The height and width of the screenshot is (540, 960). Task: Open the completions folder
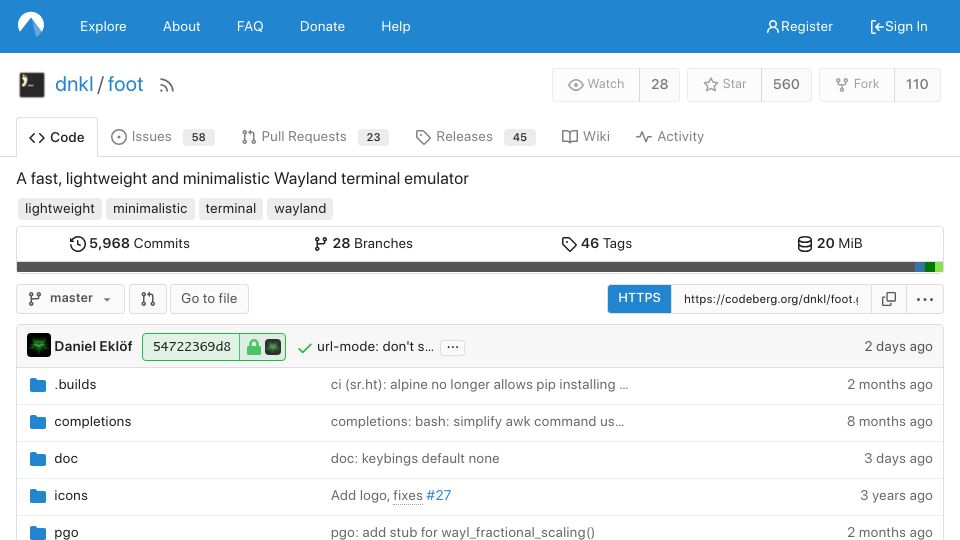[92, 421]
